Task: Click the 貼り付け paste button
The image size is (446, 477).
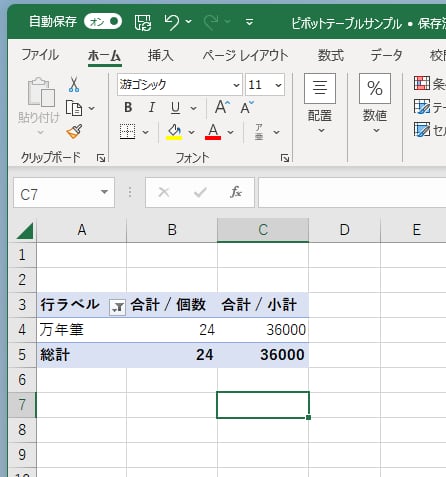Action: [x=40, y=105]
